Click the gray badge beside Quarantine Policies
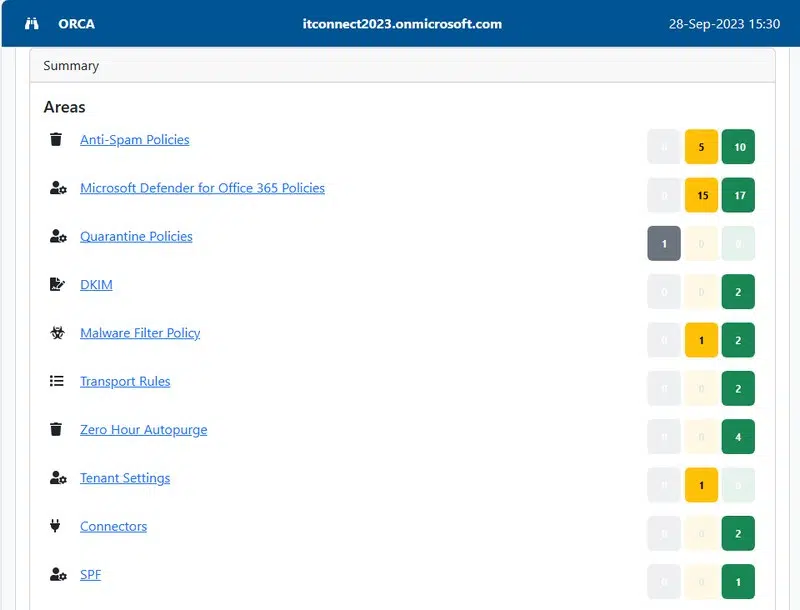This screenshot has width=800, height=610. click(663, 243)
